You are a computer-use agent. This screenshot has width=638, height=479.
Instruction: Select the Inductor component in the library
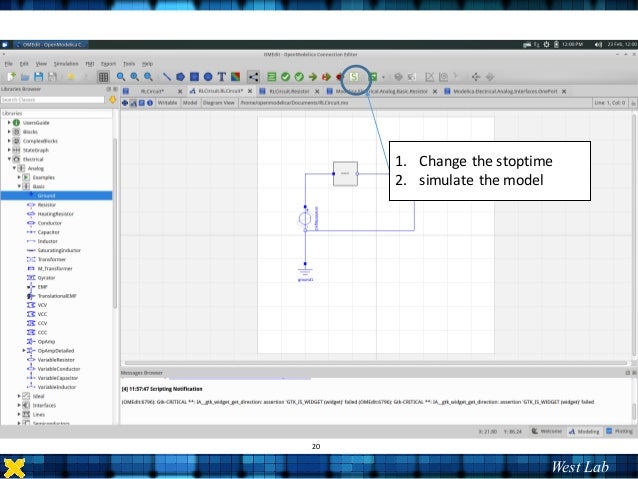(47, 241)
